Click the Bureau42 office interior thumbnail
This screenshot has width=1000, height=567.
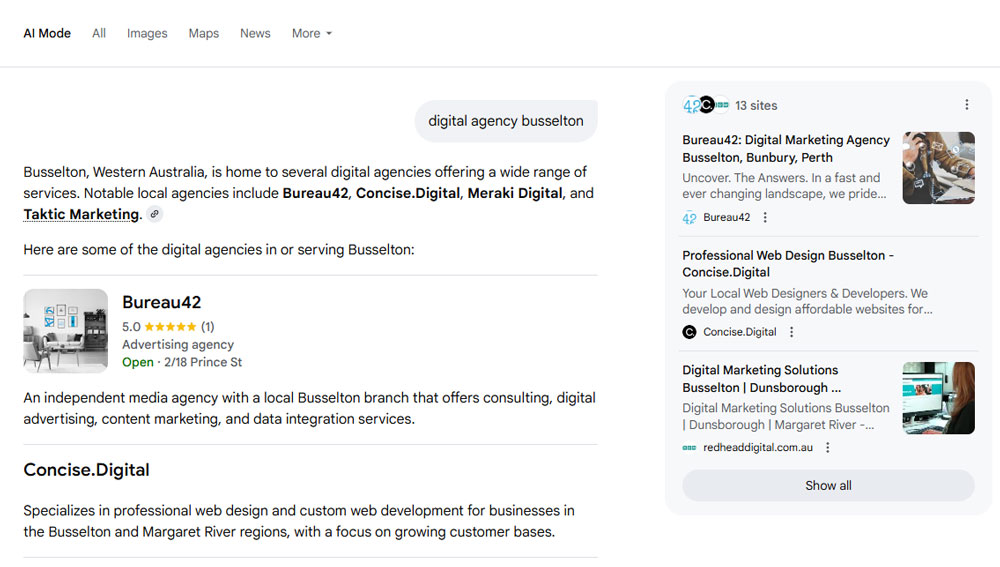[66, 331]
